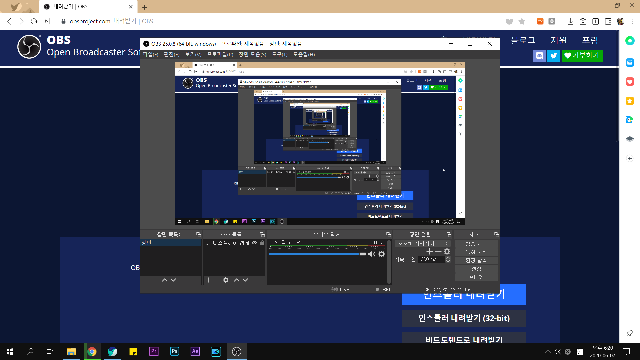Move the selected scene down
Viewport: 640px width, 360px height.
click(173, 280)
